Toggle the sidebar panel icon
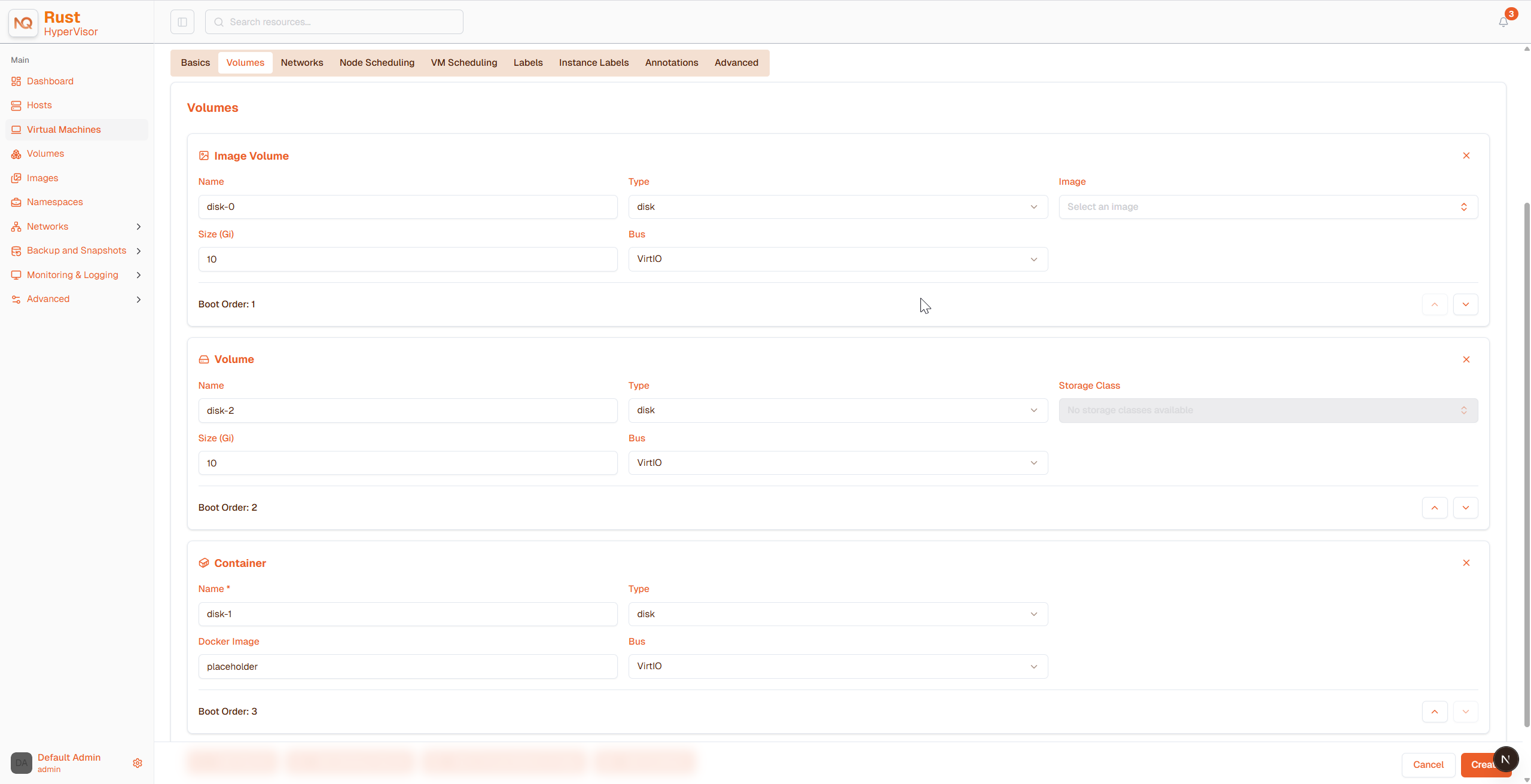 click(182, 22)
